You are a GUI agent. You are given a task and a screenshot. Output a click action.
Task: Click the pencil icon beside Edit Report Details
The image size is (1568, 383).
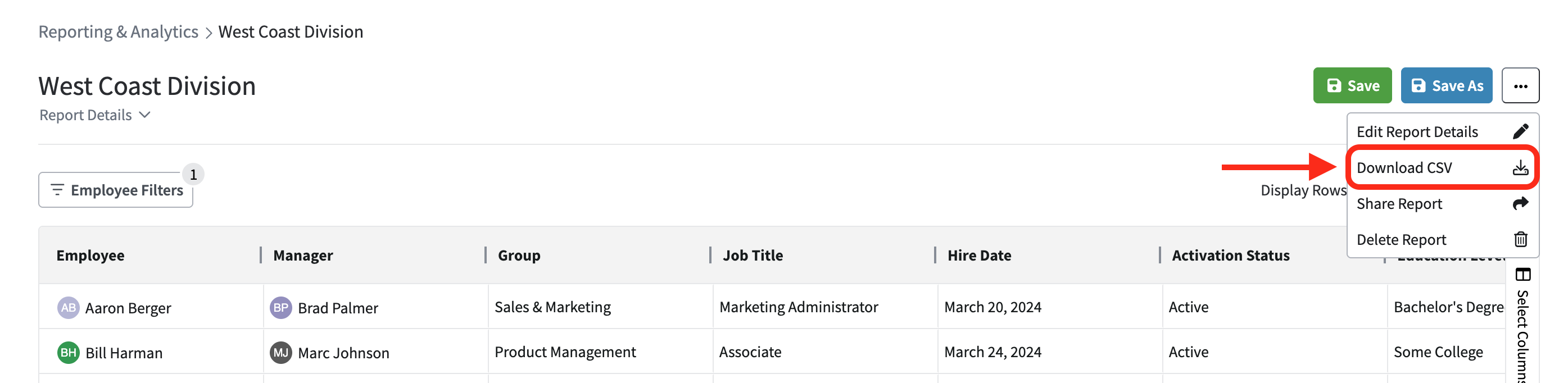(1520, 131)
